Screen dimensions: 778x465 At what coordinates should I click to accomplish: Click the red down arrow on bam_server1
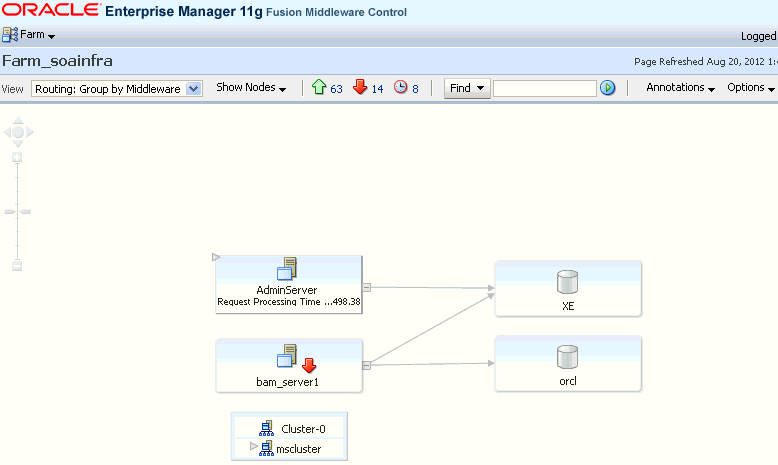[309, 365]
